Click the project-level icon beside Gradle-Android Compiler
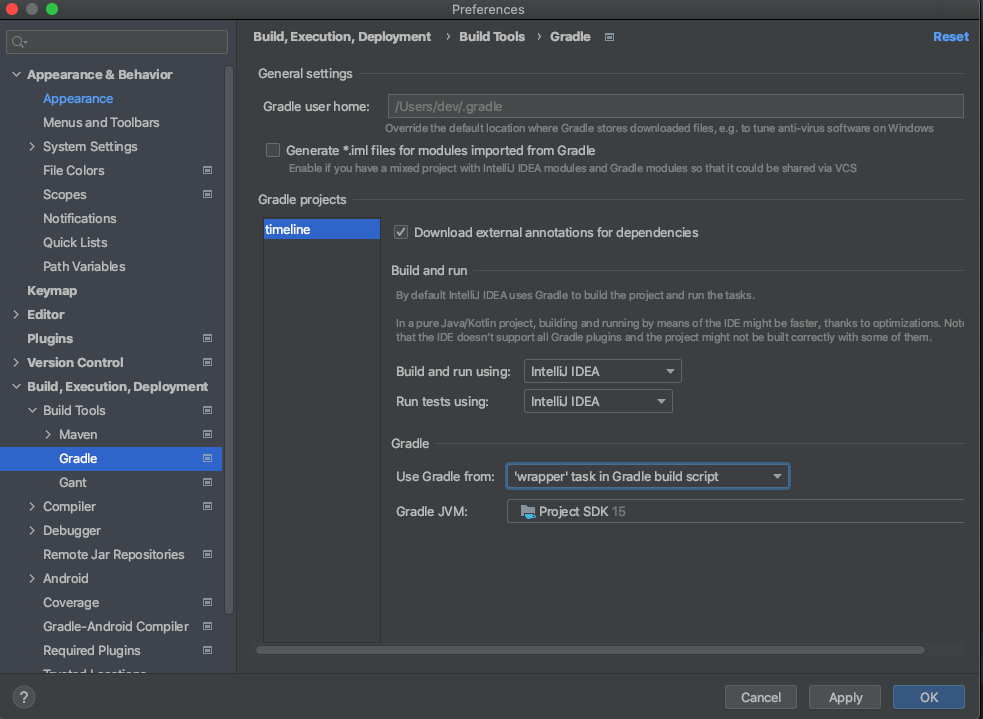The image size is (983, 719). tap(207, 626)
